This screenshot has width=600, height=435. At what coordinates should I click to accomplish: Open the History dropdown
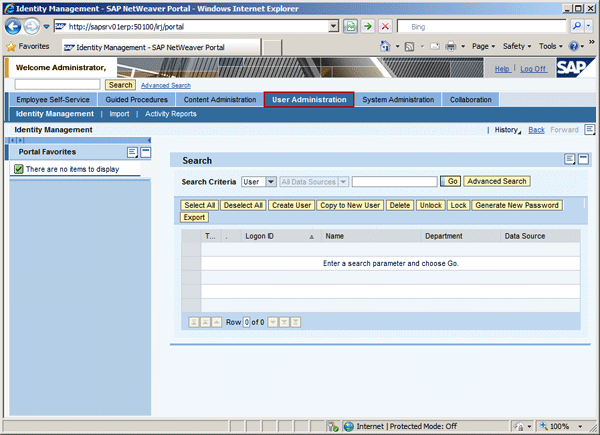tap(507, 130)
